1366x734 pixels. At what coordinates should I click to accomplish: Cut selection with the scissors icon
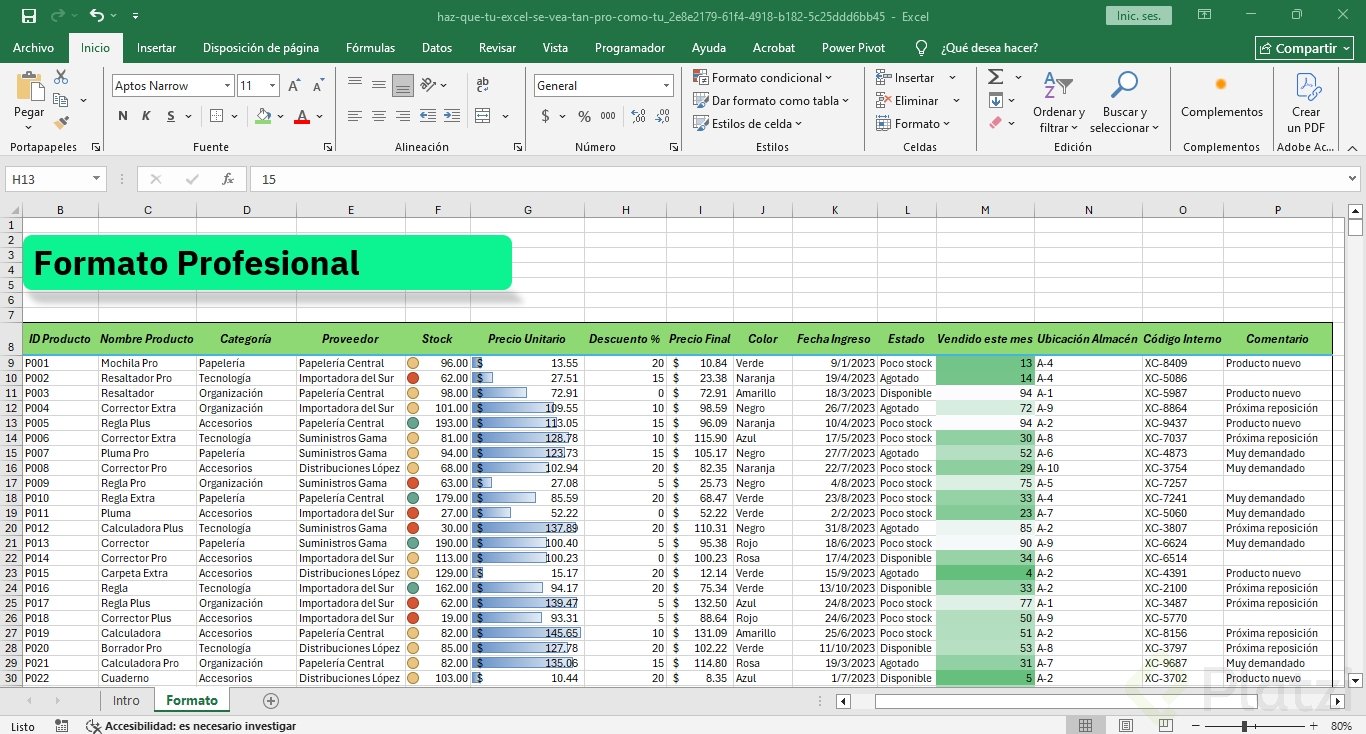coord(61,77)
